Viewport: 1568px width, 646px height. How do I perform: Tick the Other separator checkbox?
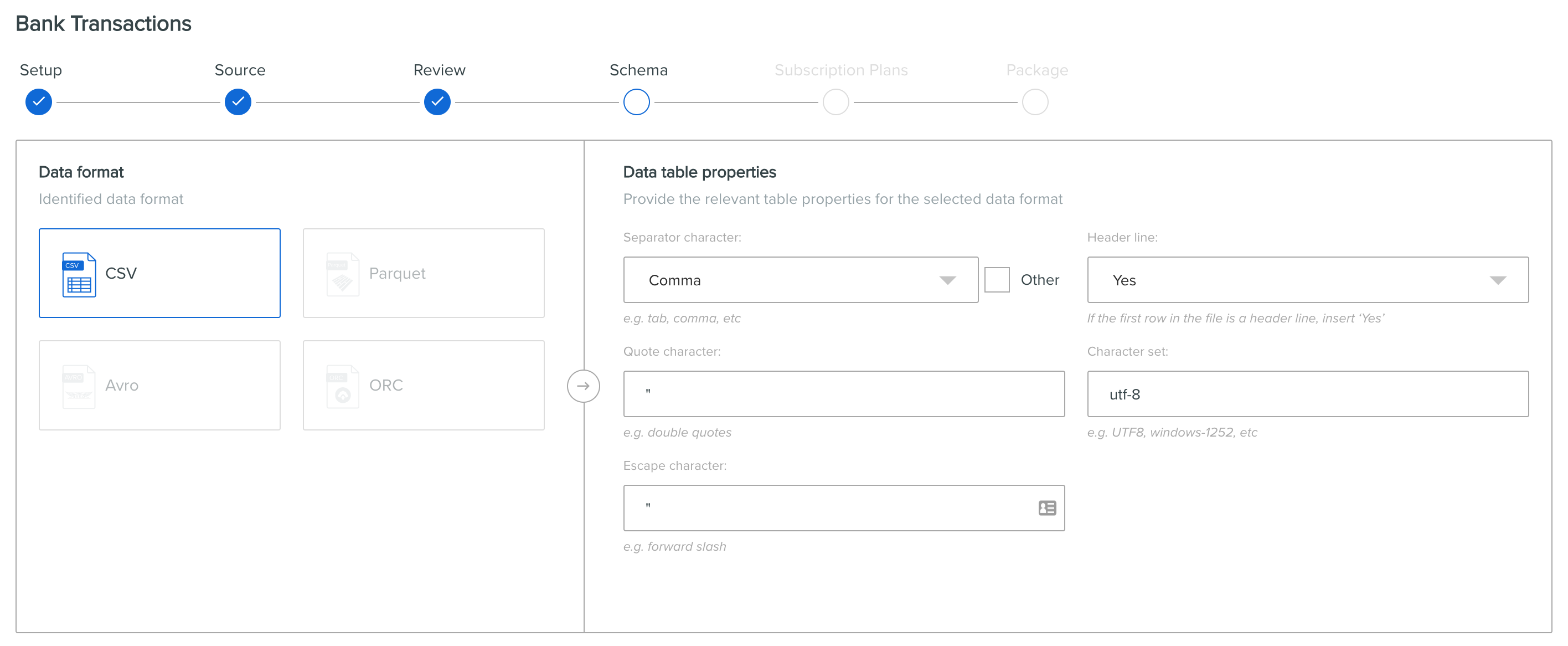pos(997,280)
